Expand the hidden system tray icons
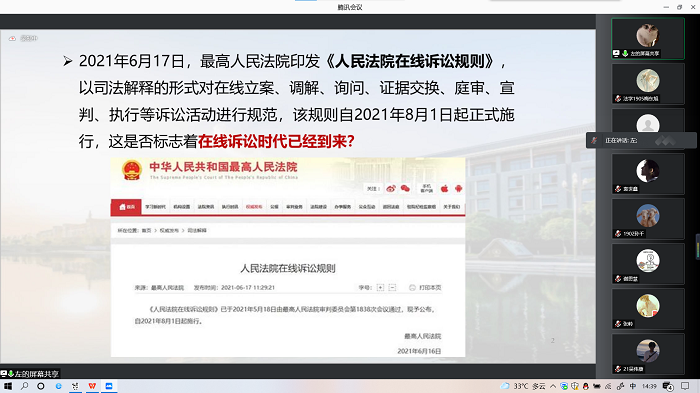The image size is (700, 393). (553, 386)
